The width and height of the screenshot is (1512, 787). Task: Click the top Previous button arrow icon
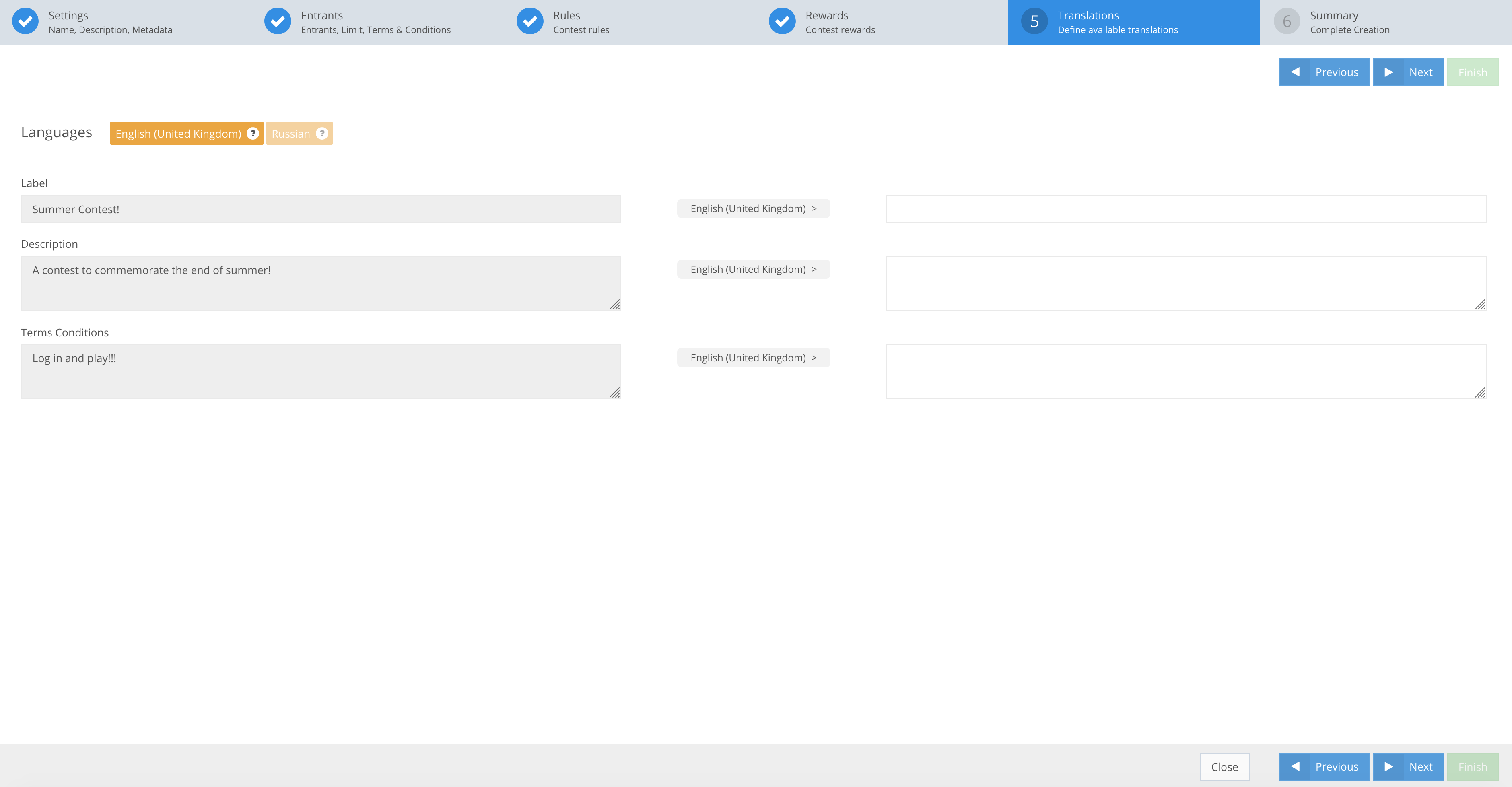tap(1295, 72)
